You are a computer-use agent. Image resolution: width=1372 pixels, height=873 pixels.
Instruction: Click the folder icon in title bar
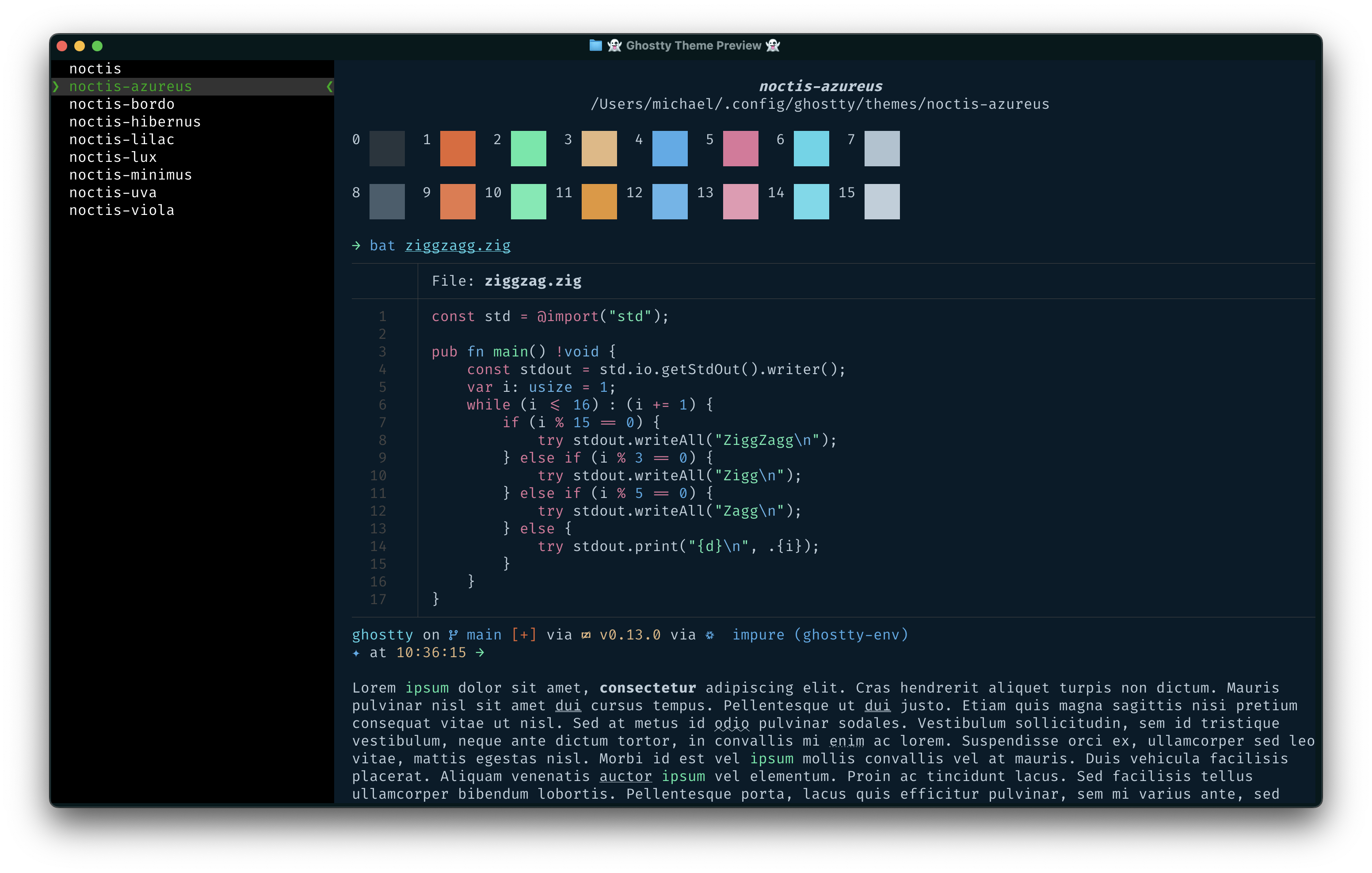click(x=595, y=45)
